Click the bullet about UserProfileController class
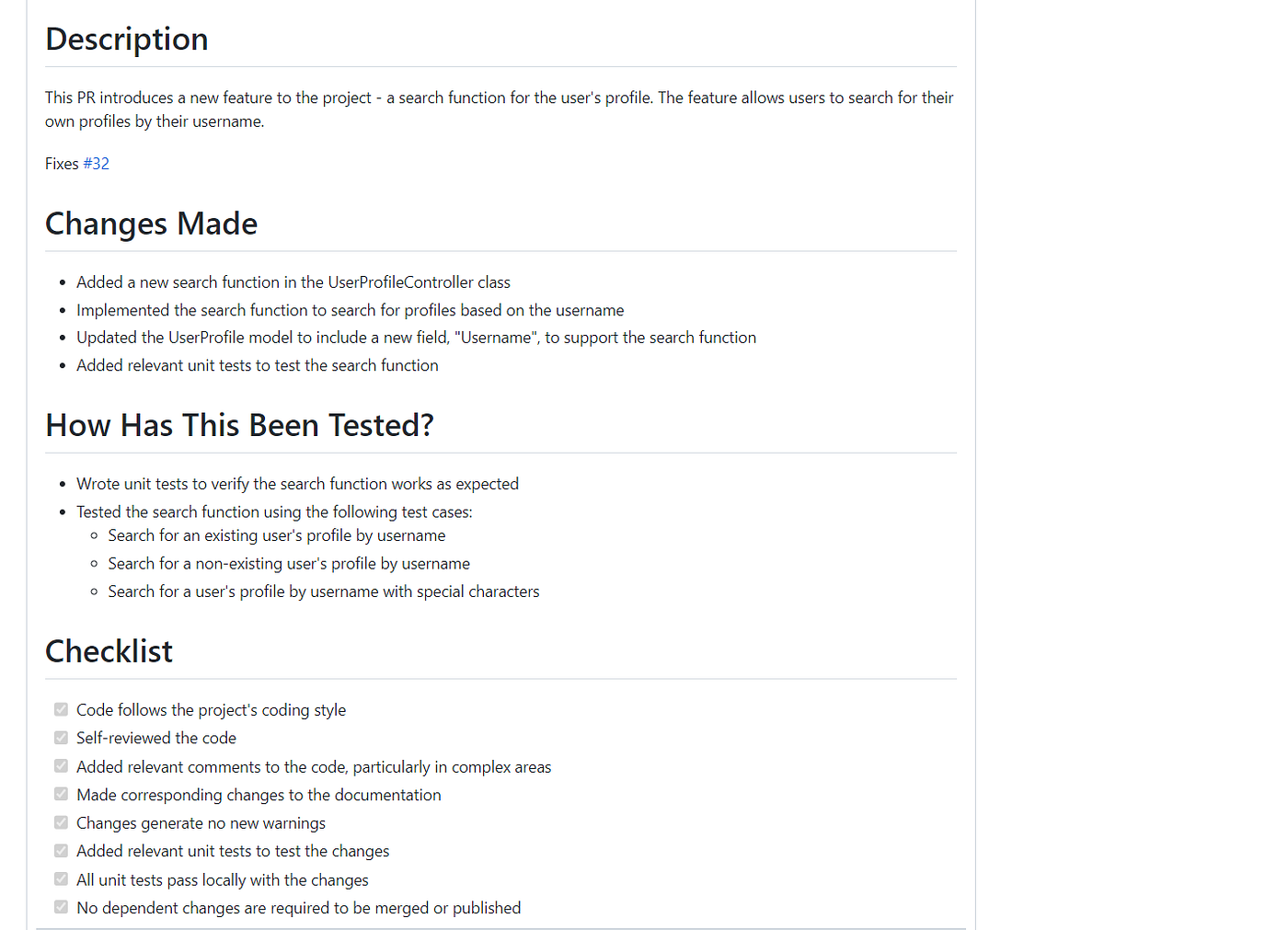The height and width of the screenshot is (930, 1288). [x=293, y=282]
